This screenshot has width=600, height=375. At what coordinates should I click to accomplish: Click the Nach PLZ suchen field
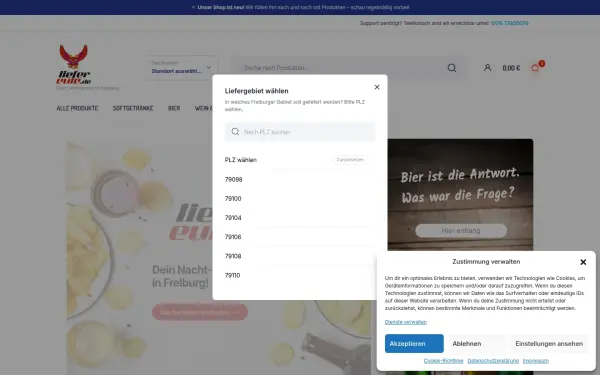click(300, 132)
